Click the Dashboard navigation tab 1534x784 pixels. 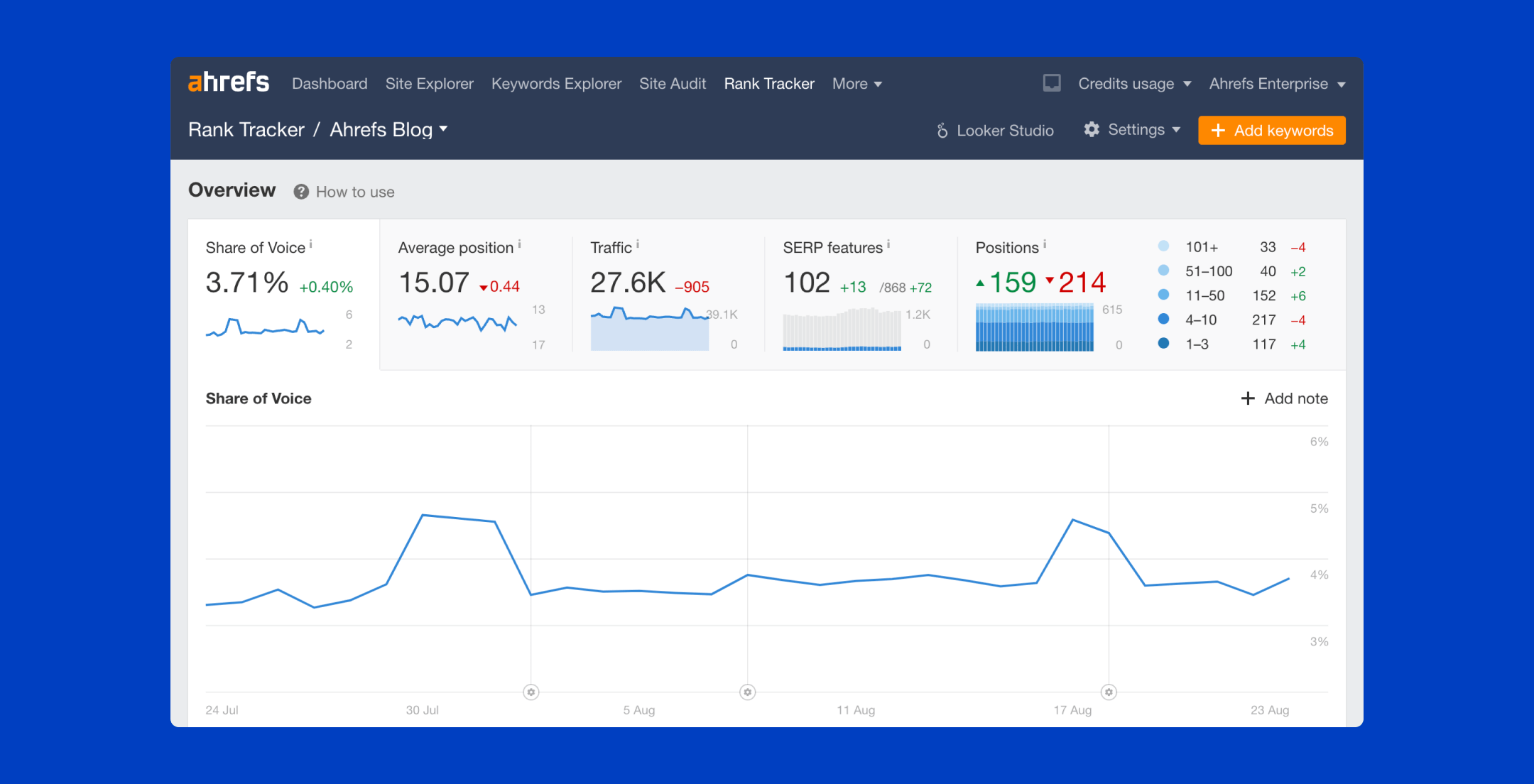(x=330, y=83)
